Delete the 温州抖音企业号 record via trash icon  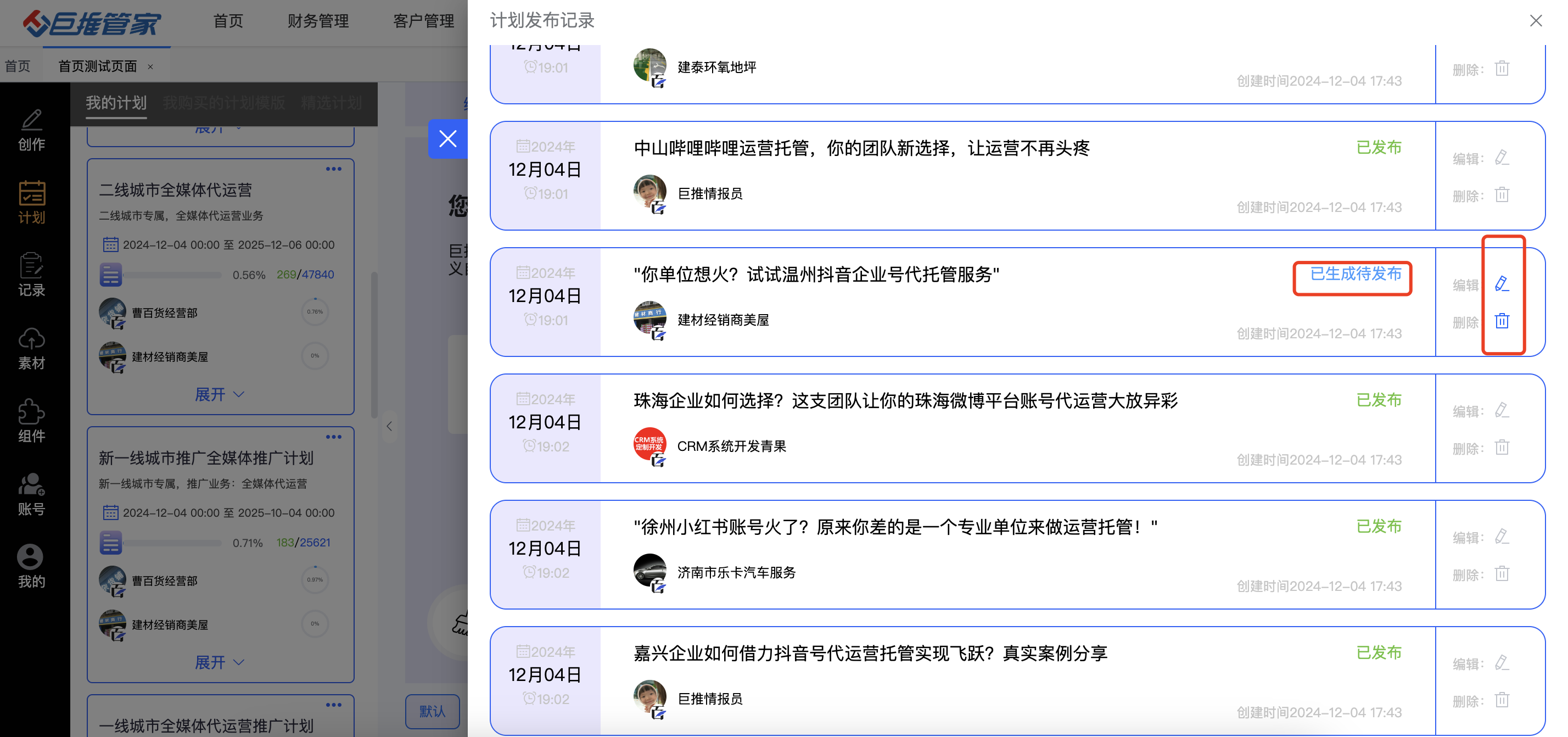point(1502,321)
